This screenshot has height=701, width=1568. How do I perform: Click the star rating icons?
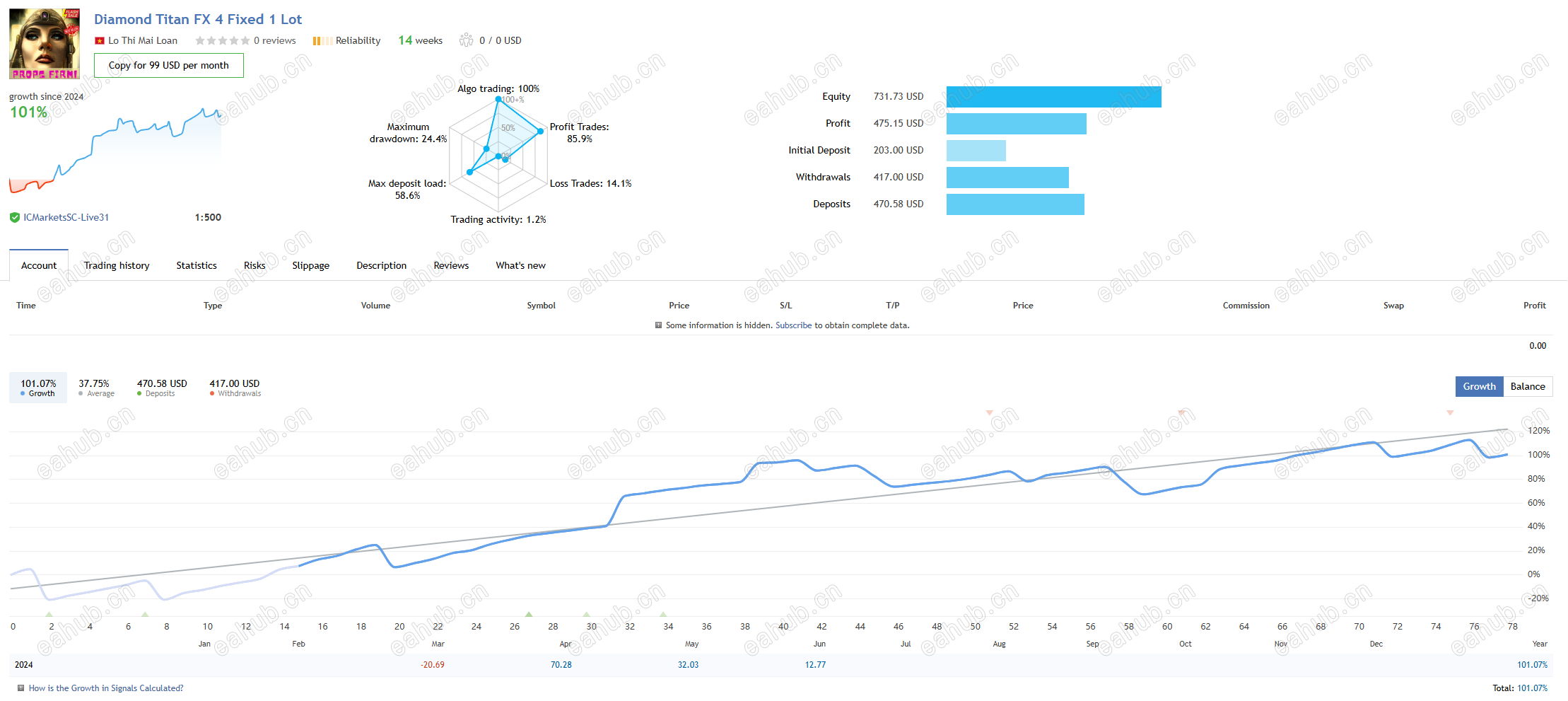(x=222, y=41)
